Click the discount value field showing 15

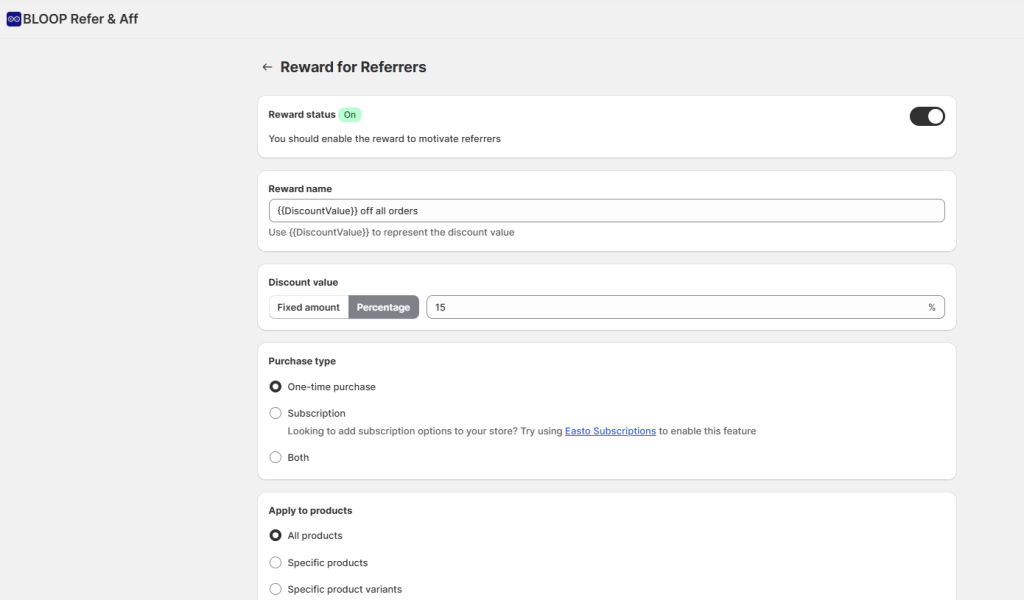[x=670, y=307]
